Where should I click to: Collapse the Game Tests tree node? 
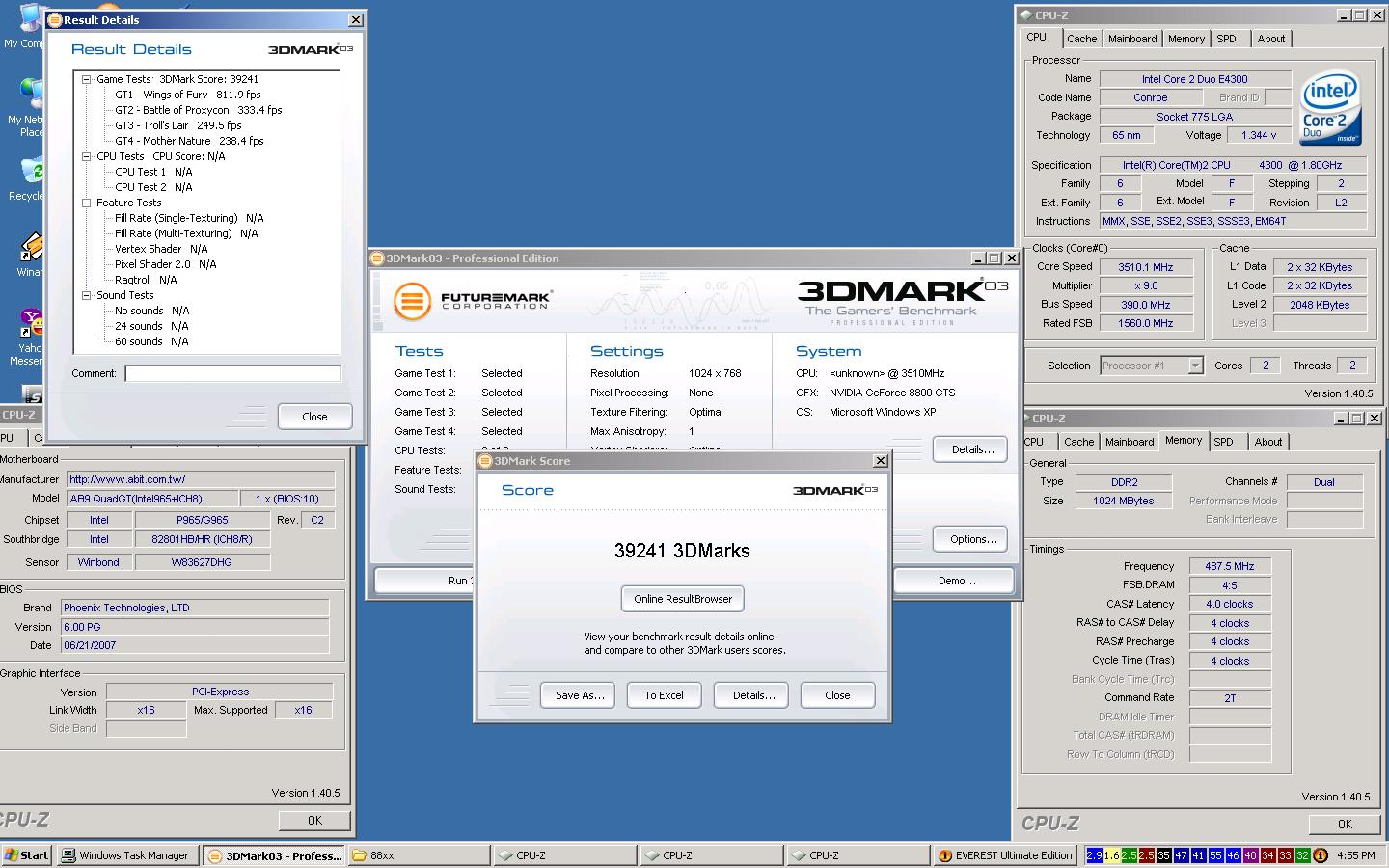pyautogui.click(x=86, y=79)
